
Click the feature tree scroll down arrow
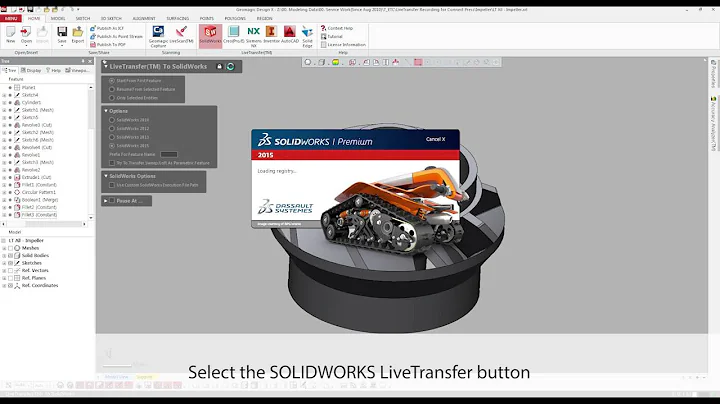tap(90, 218)
